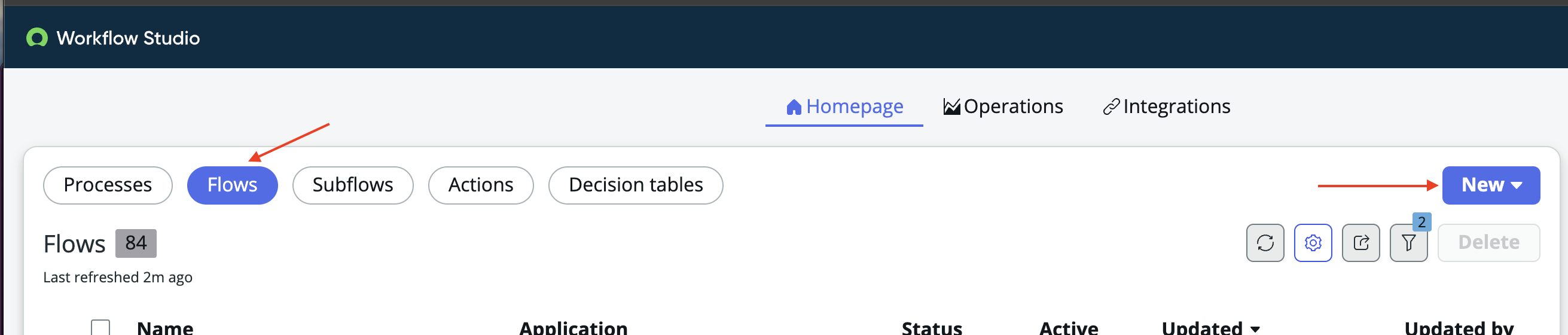Select the Subflows filter pill
Image resolution: width=1568 pixels, height=335 pixels.
pos(352,185)
